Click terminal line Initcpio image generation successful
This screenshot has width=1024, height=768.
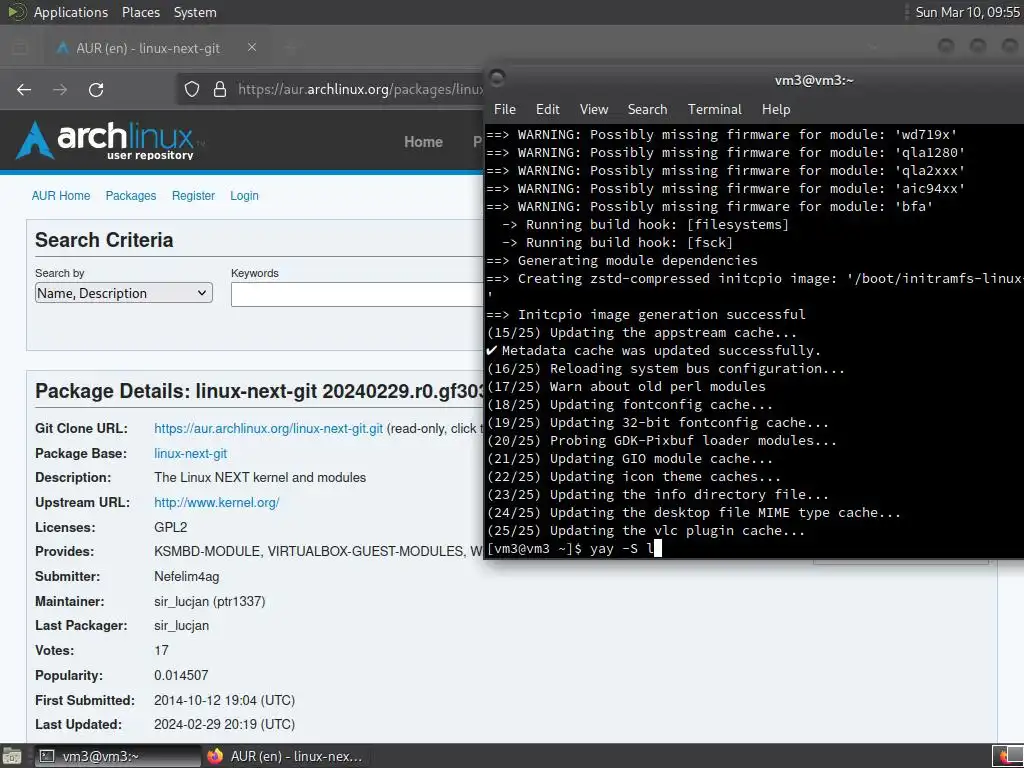pos(647,314)
